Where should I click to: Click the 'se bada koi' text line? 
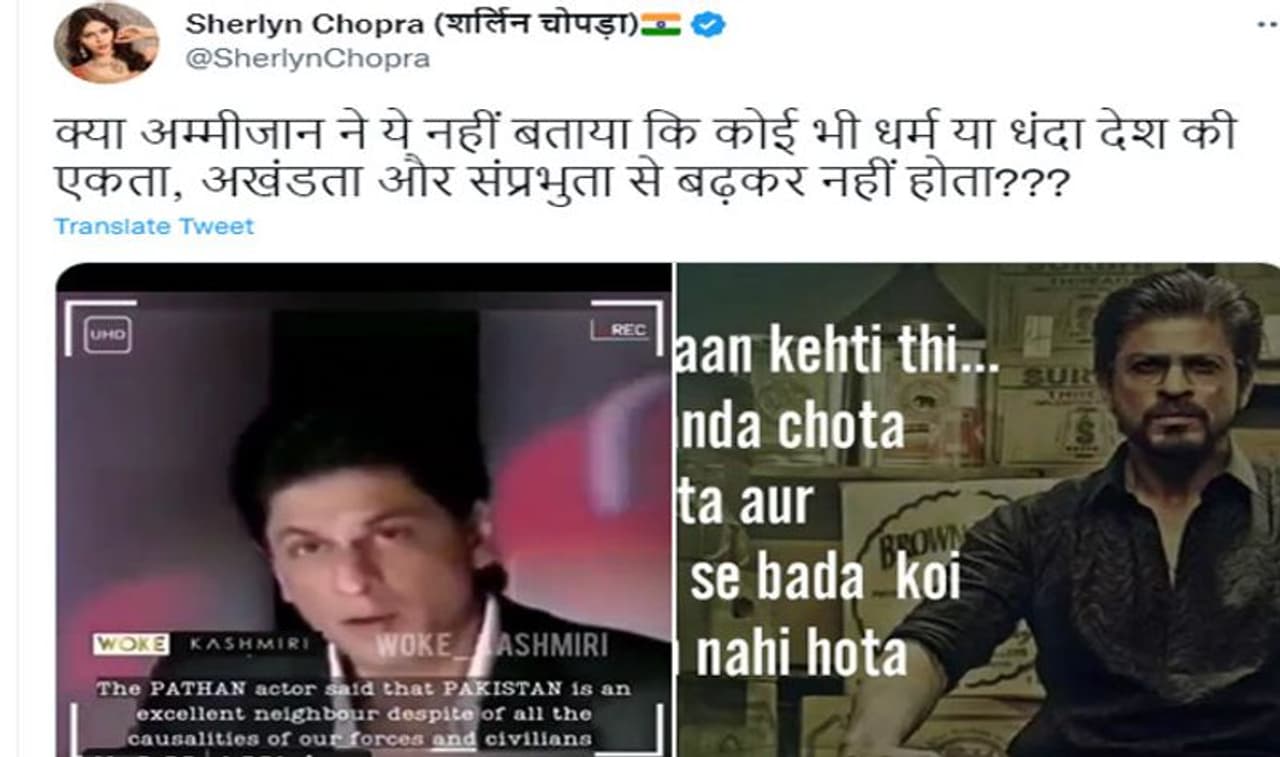(x=825, y=579)
